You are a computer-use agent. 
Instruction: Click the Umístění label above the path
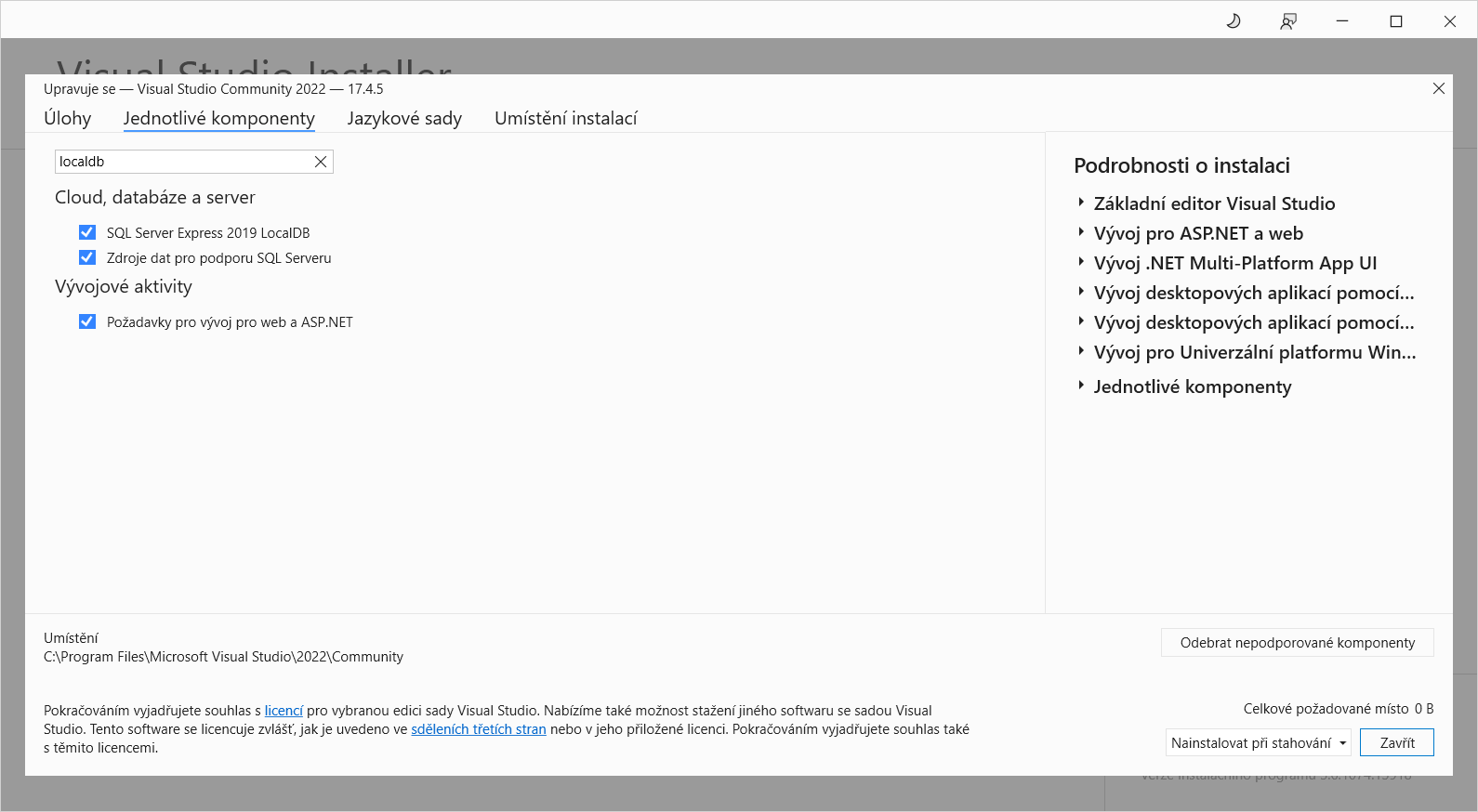click(71, 638)
